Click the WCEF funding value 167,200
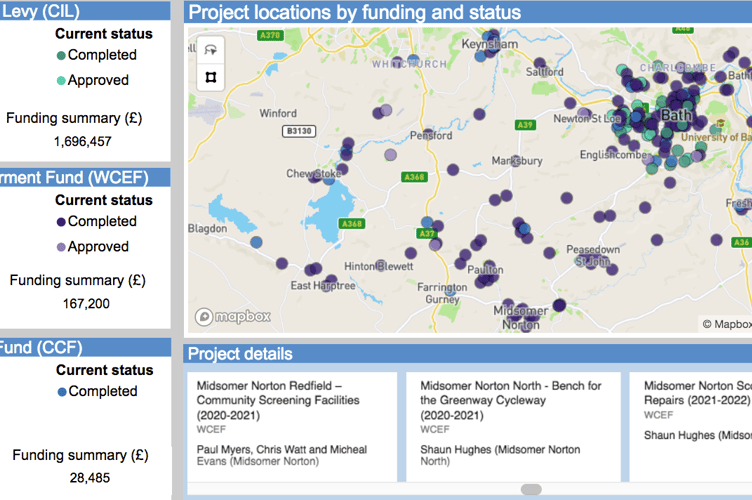Image resolution: width=752 pixels, height=500 pixels. (86, 304)
